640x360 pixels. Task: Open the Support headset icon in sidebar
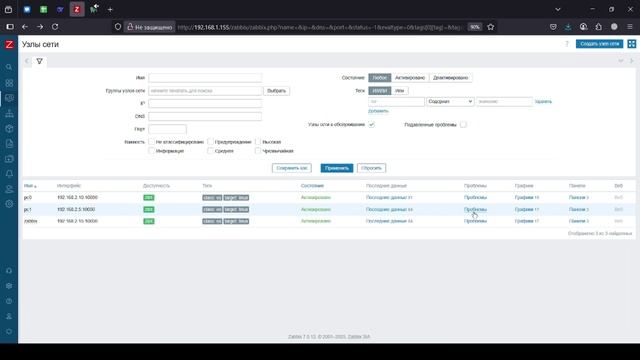click(x=9, y=271)
